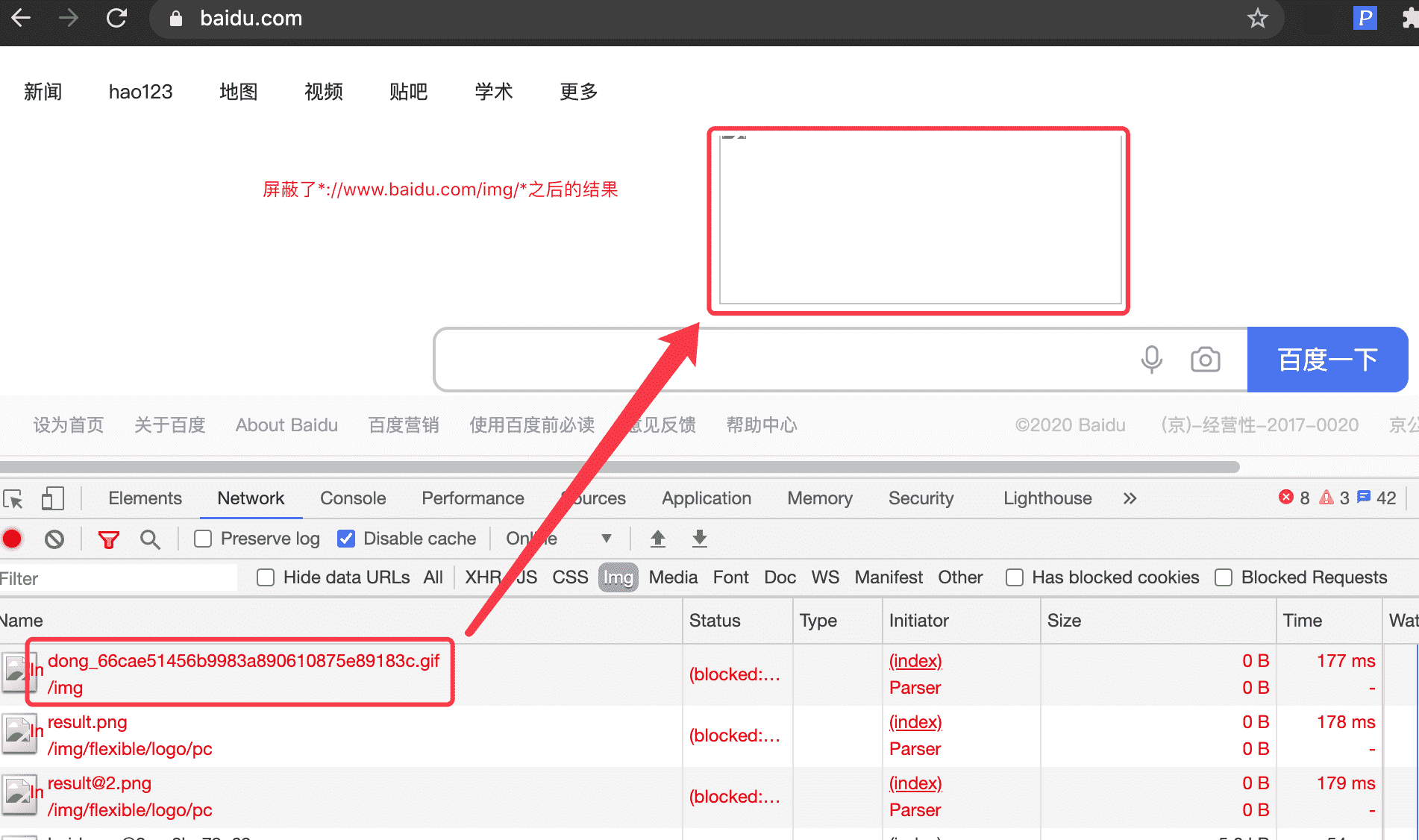This screenshot has width=1419, height=840.
Task: Stop recording network log red button
Action: tap(13, 539)
